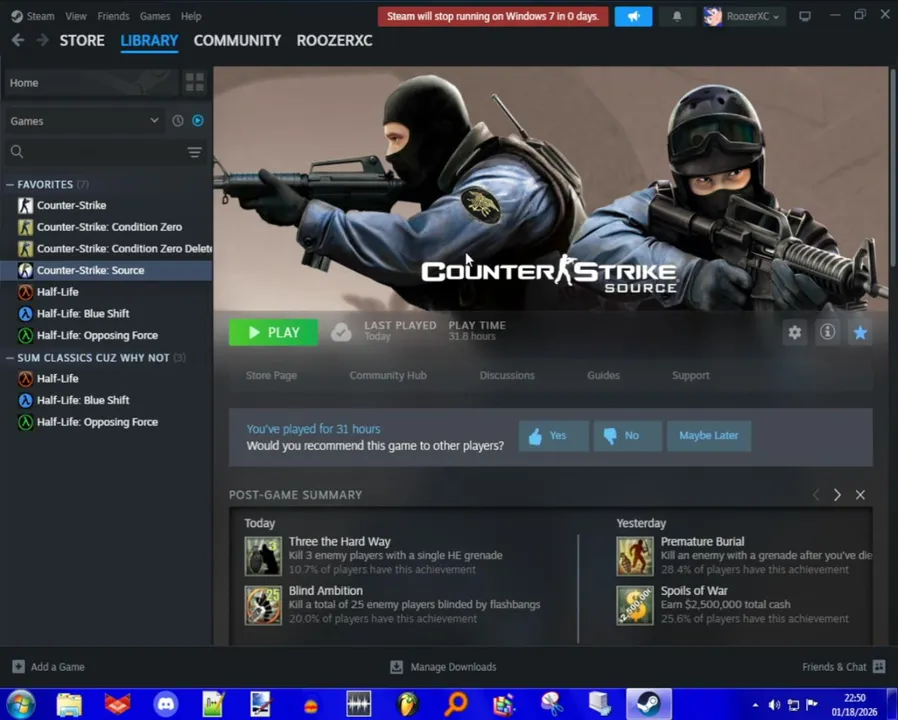The height and width of the screenshot is (720, 898).
Task: Select Counter-Strike: Condition Zero Deleted Scenes
Action: [107, 249]
